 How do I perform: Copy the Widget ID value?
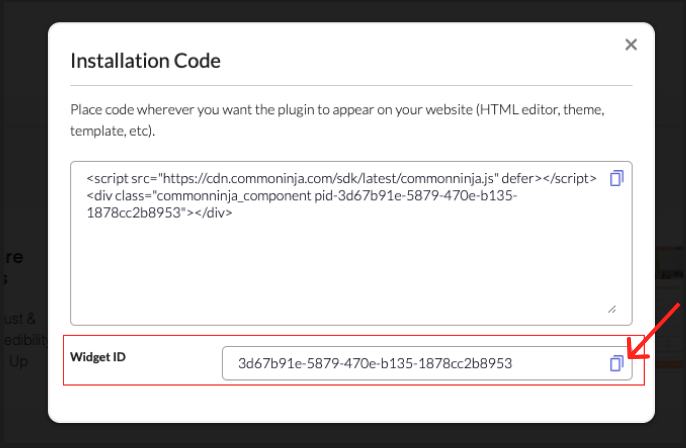[616, 363]
